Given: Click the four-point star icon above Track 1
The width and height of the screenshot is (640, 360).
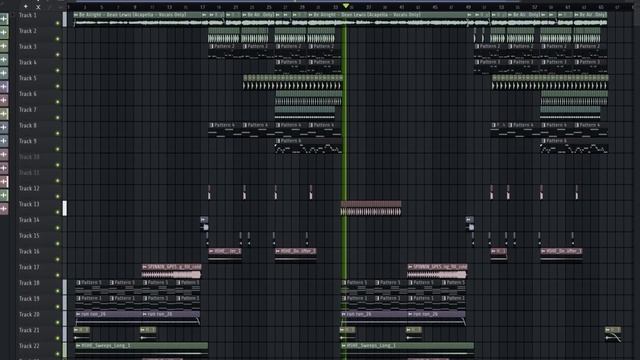Looking at the screenshot, I should (x=26, y=6).
